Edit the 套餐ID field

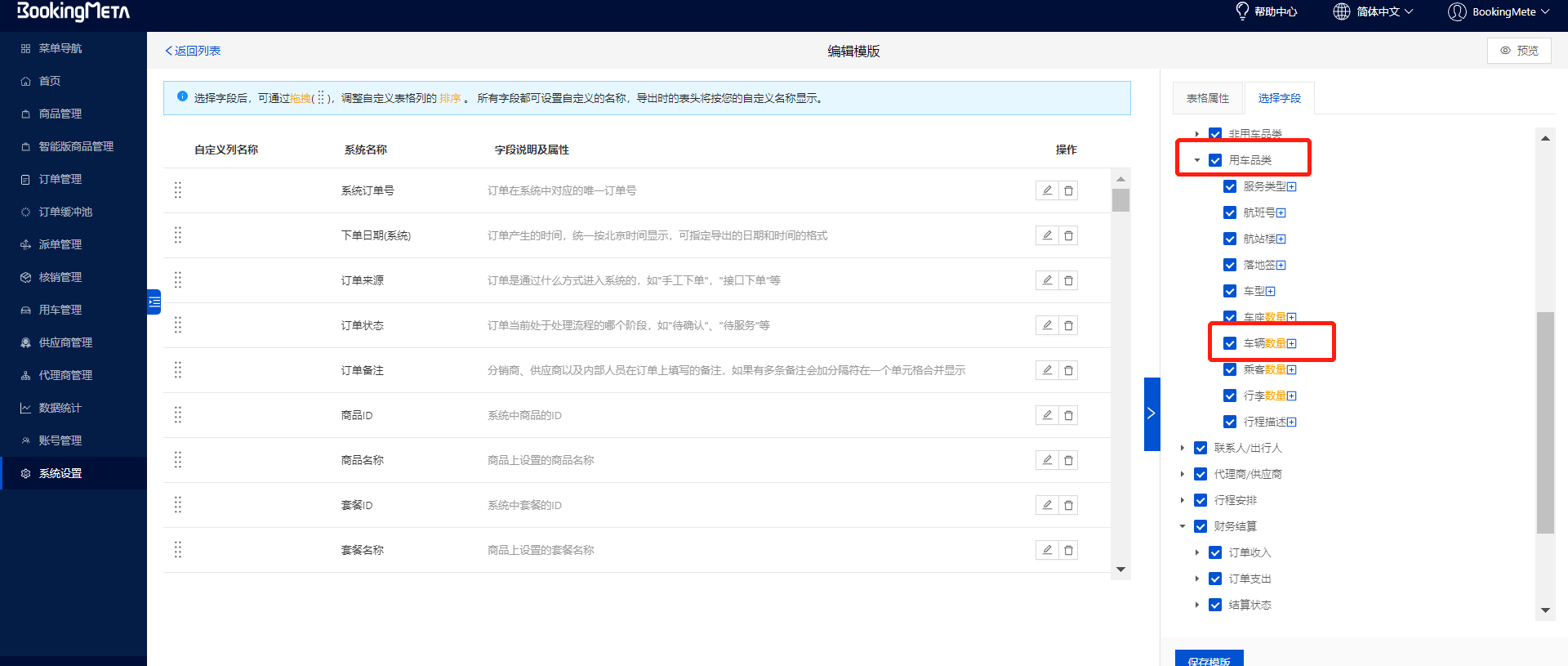[1047, 505]
